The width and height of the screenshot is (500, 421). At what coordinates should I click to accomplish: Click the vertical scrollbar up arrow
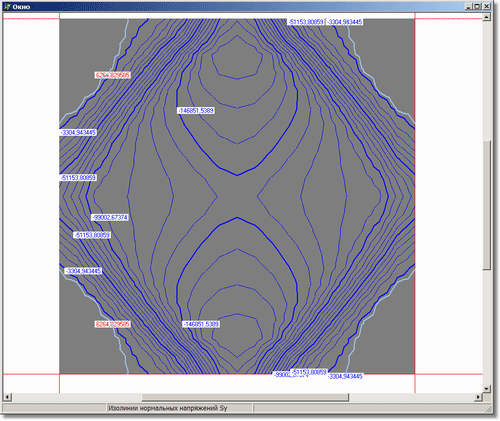[x=487, y=17]
